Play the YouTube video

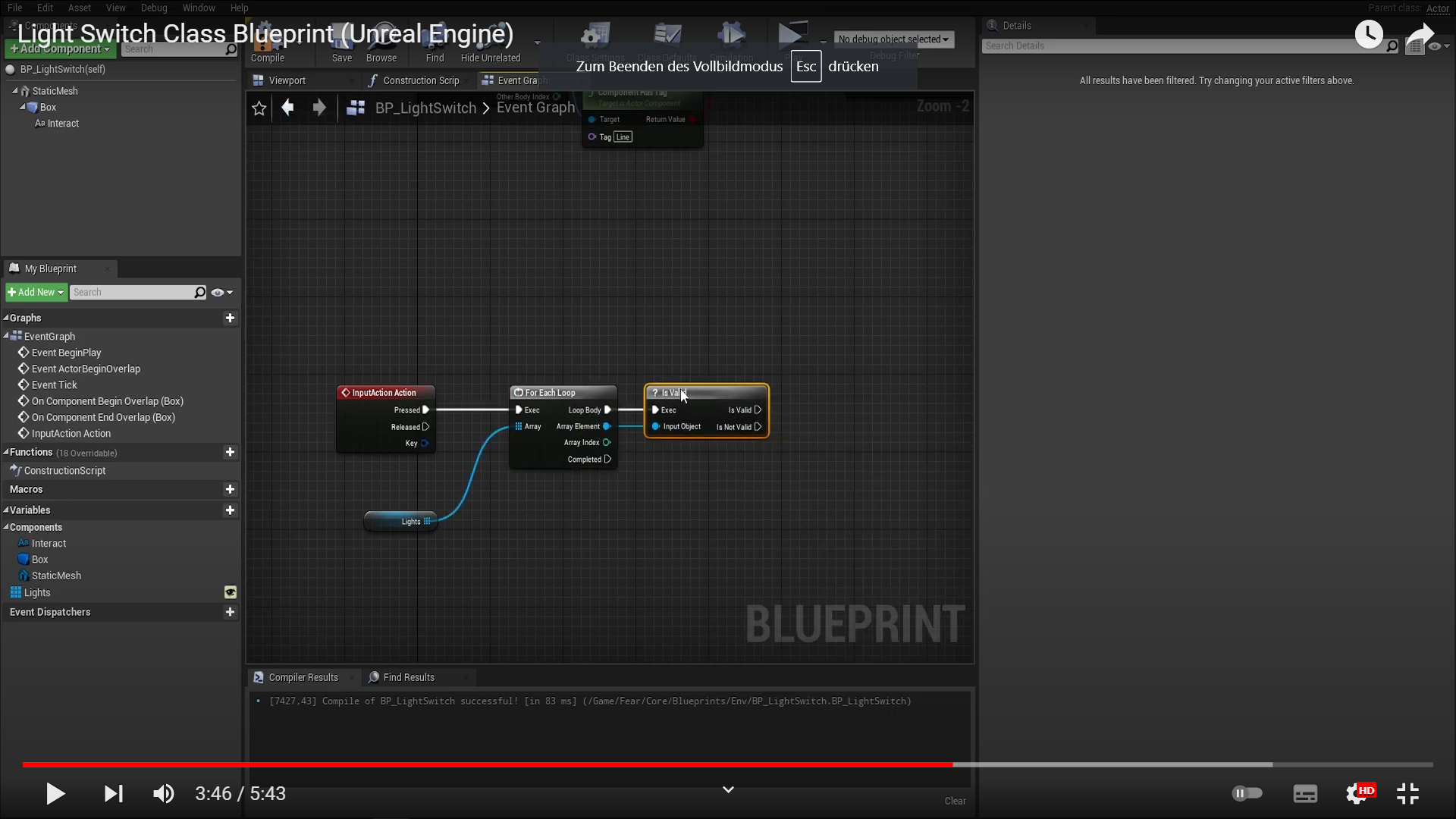click(x=55, y=793)
